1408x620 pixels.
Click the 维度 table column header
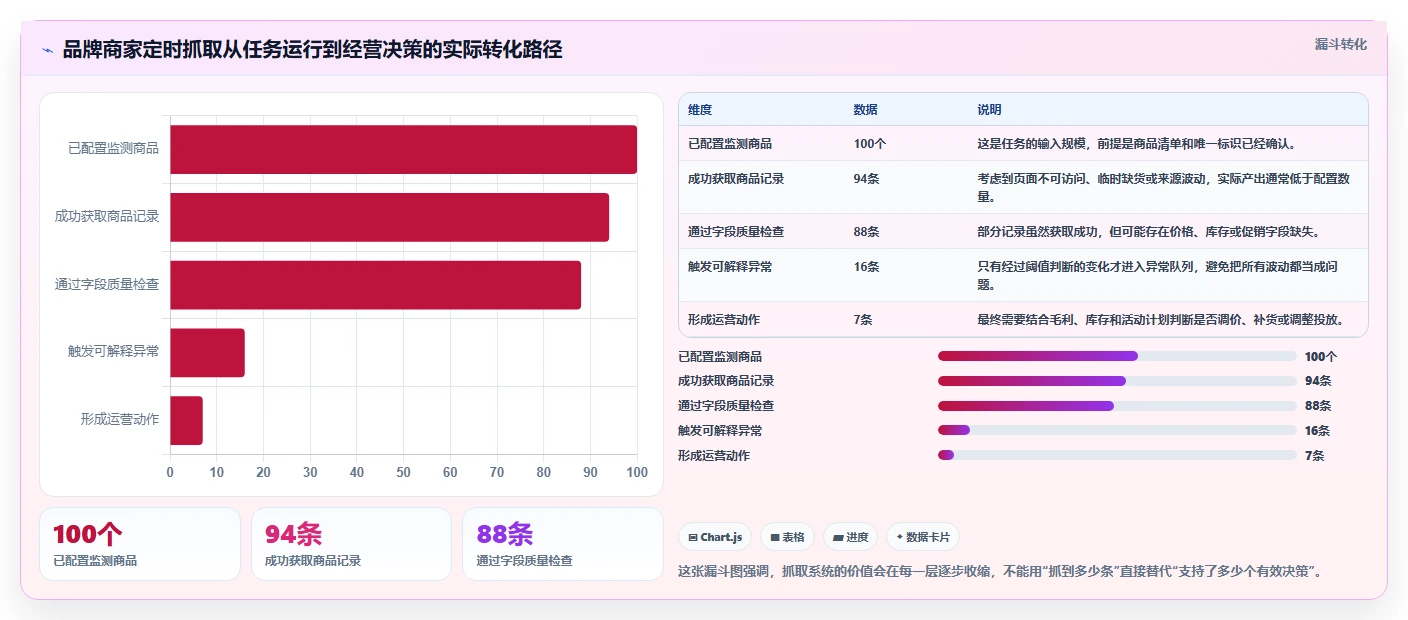point(700,110)
